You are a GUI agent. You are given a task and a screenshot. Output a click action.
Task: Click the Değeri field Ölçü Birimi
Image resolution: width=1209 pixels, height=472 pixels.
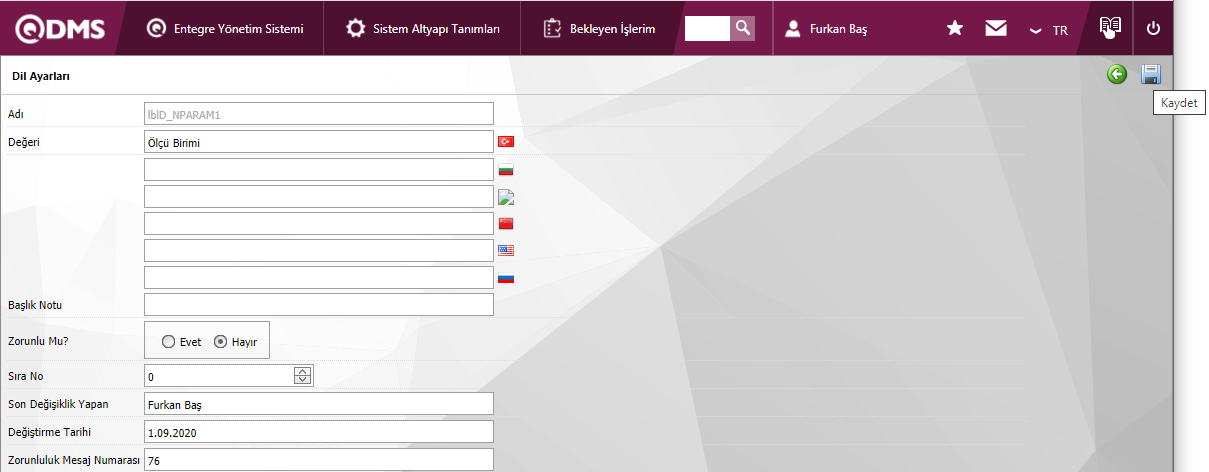[x=319, y=142]
